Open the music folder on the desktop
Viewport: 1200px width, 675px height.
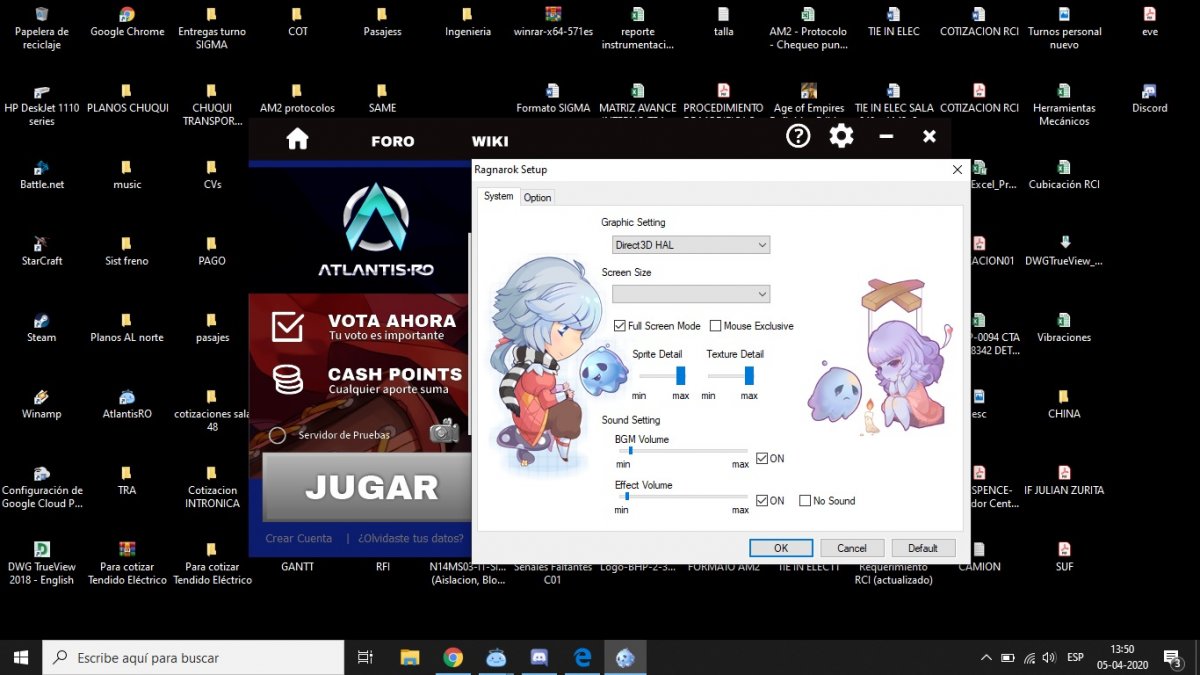[127, 168]
